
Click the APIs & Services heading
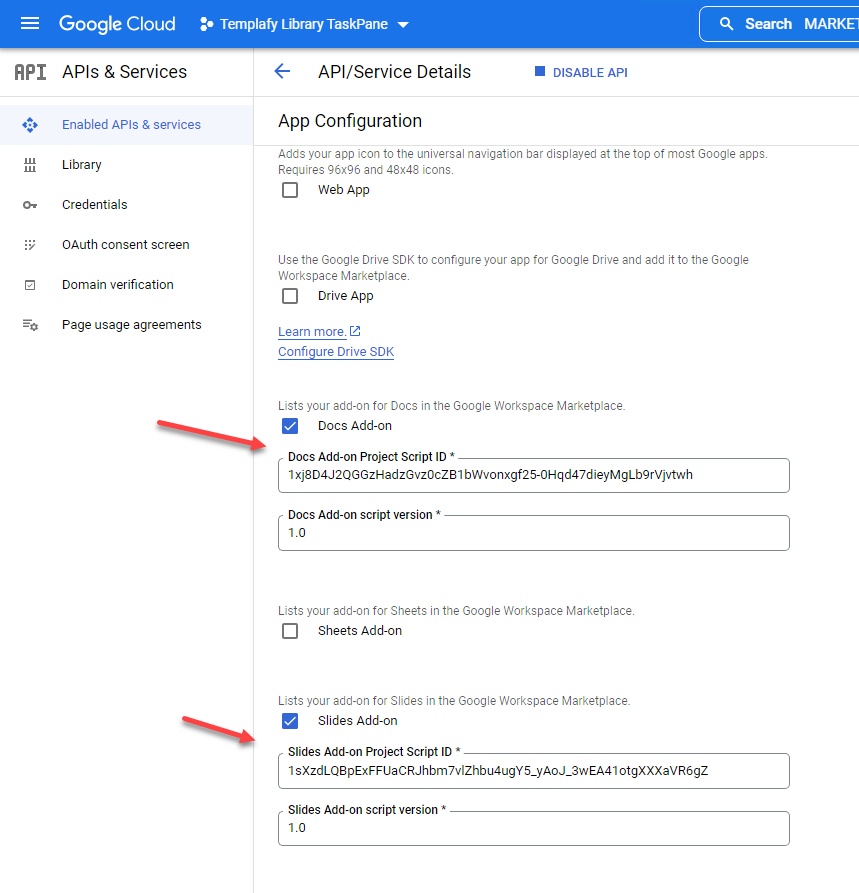[x=124, y=72]
